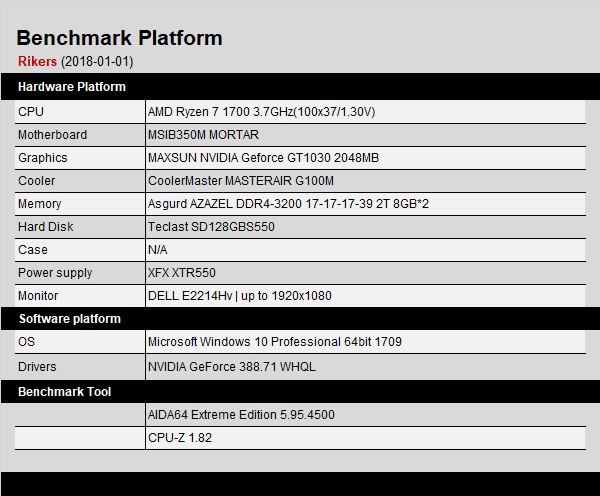Click the MAXSUN NVIDIA Geforce GT1030 entry

coord(263,158)
